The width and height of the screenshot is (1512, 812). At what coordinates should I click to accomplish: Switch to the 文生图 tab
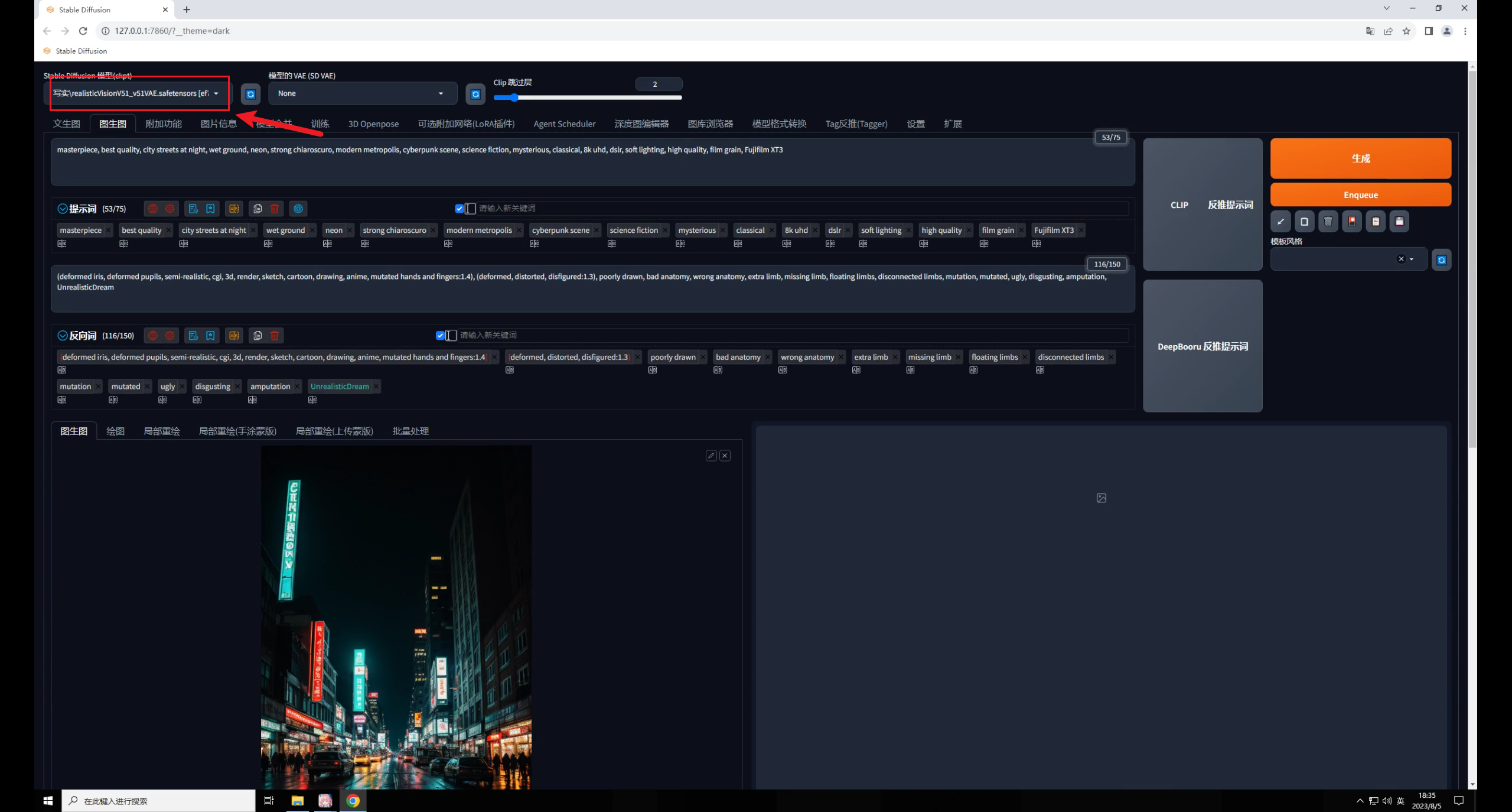pos(66,124)
